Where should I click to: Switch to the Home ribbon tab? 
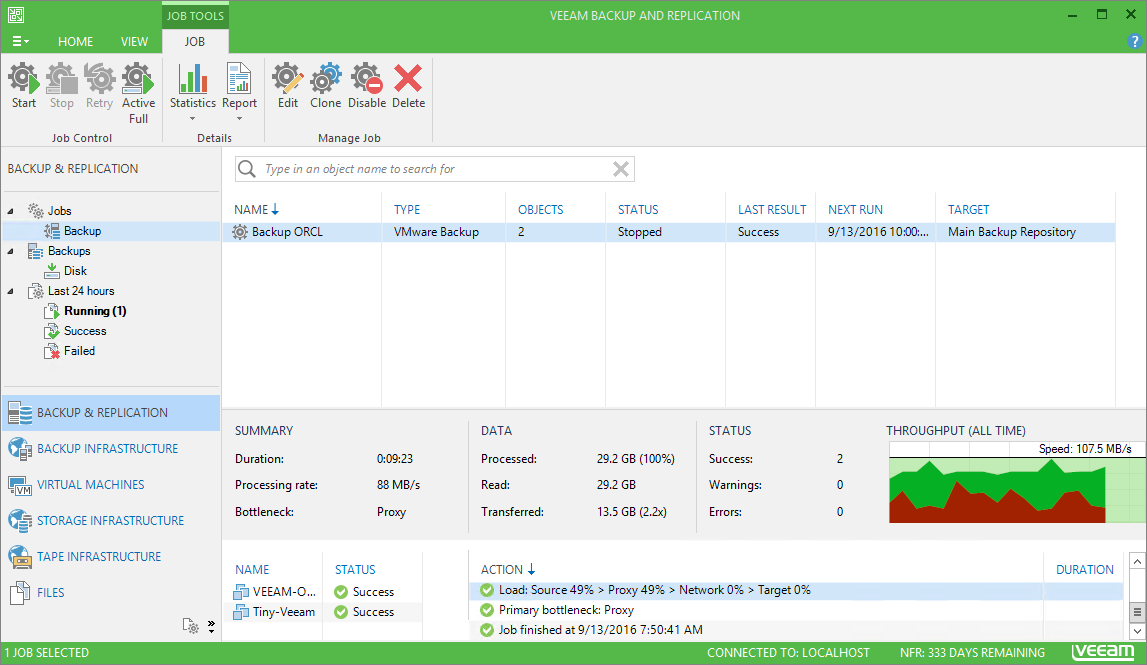75,42
